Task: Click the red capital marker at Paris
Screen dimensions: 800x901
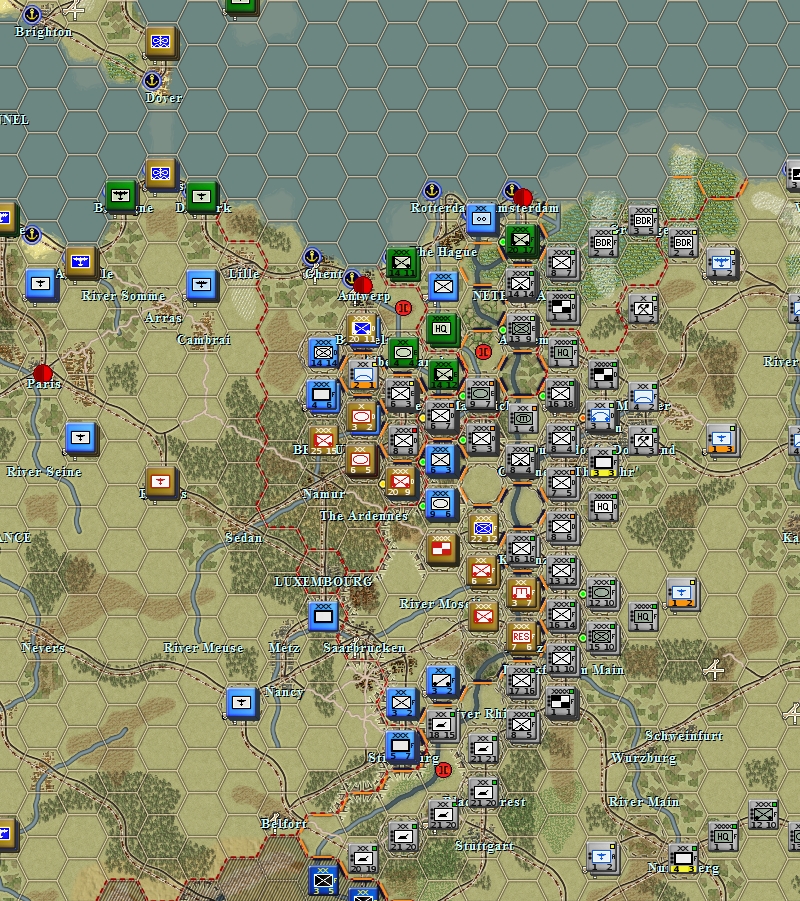Action: tap(43, 373)
